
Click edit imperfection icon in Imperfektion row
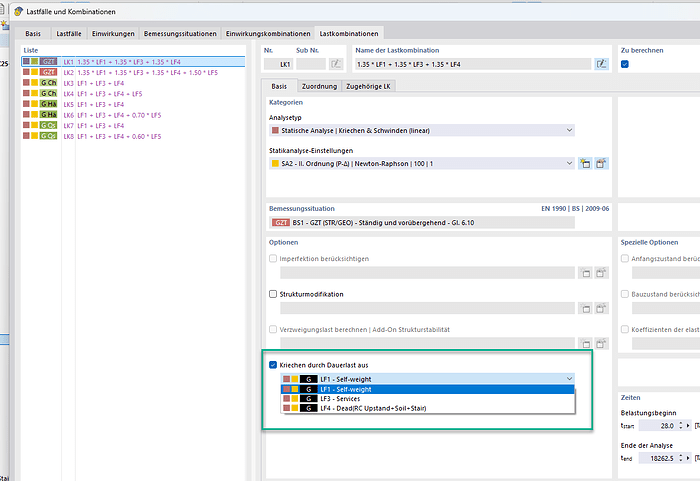pos(601,273)
